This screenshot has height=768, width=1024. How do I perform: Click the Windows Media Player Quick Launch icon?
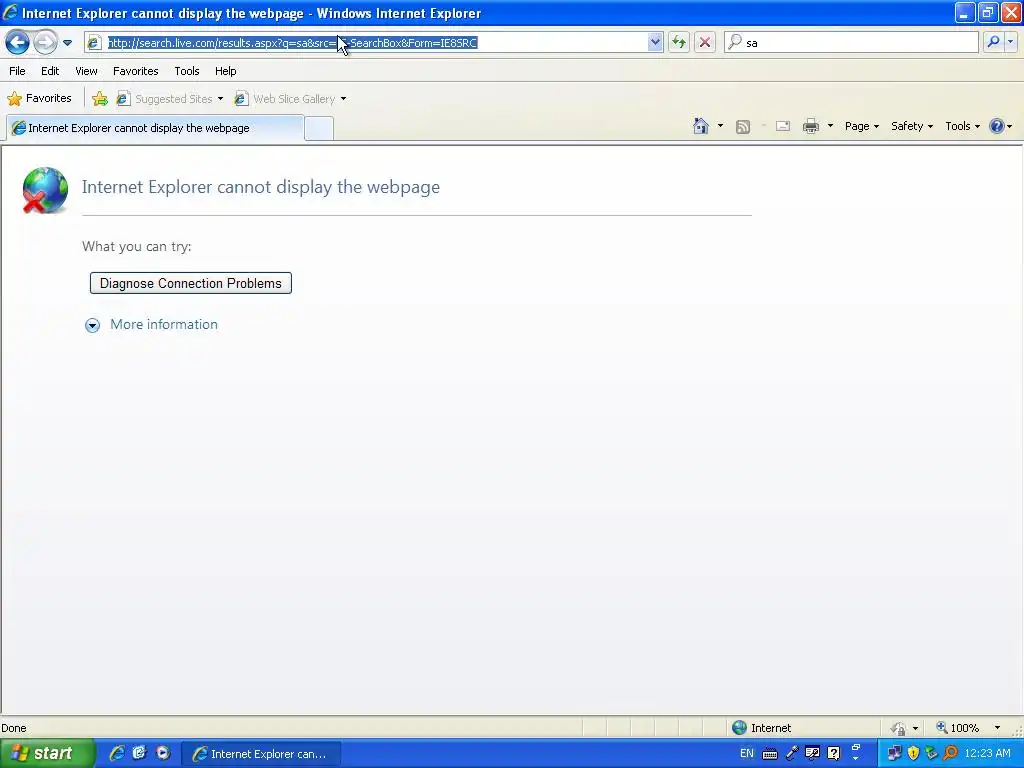click(x=163, y=753)
